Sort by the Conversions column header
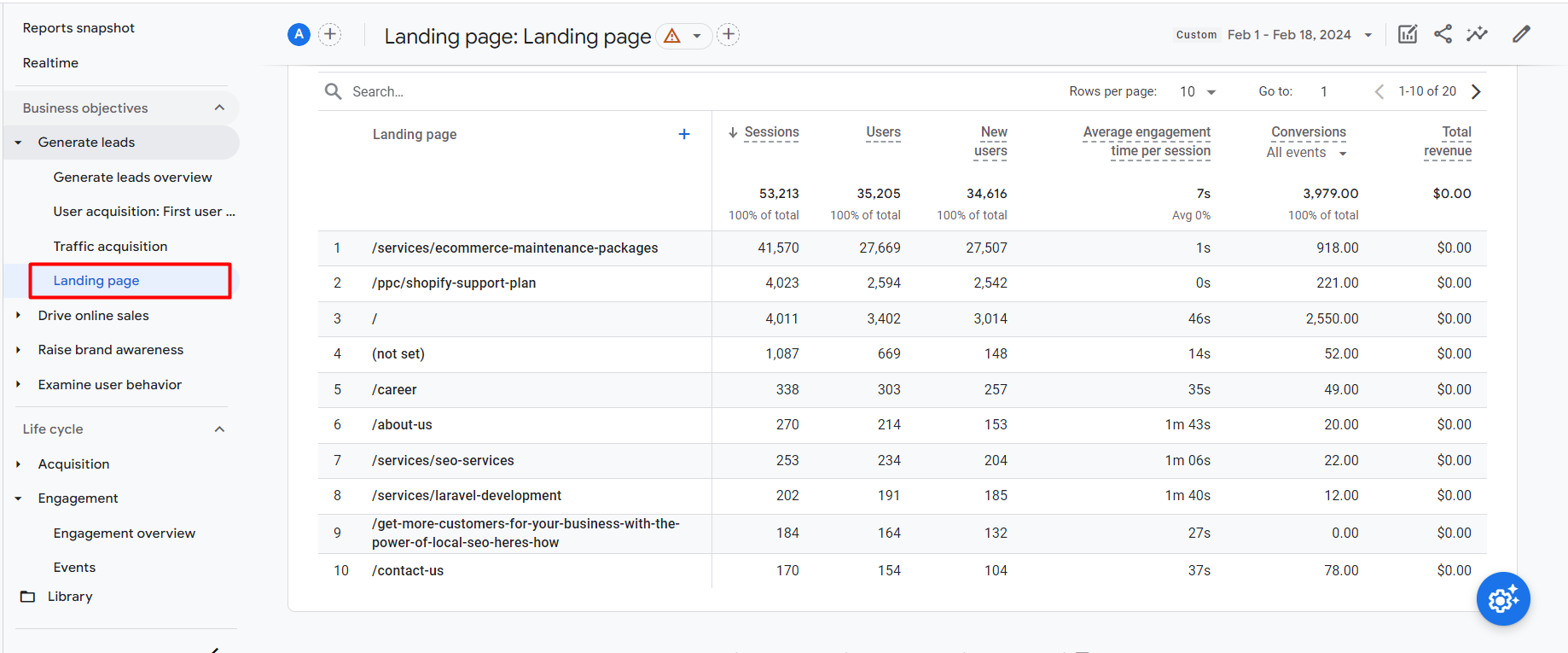Screen dimensions: 1568x653 pos(1309,132)
